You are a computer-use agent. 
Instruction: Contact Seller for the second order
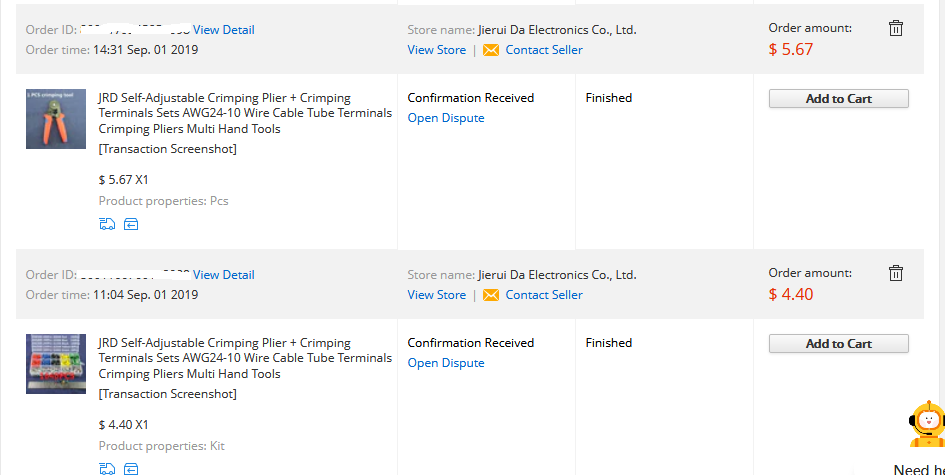(x=544, y=295)
